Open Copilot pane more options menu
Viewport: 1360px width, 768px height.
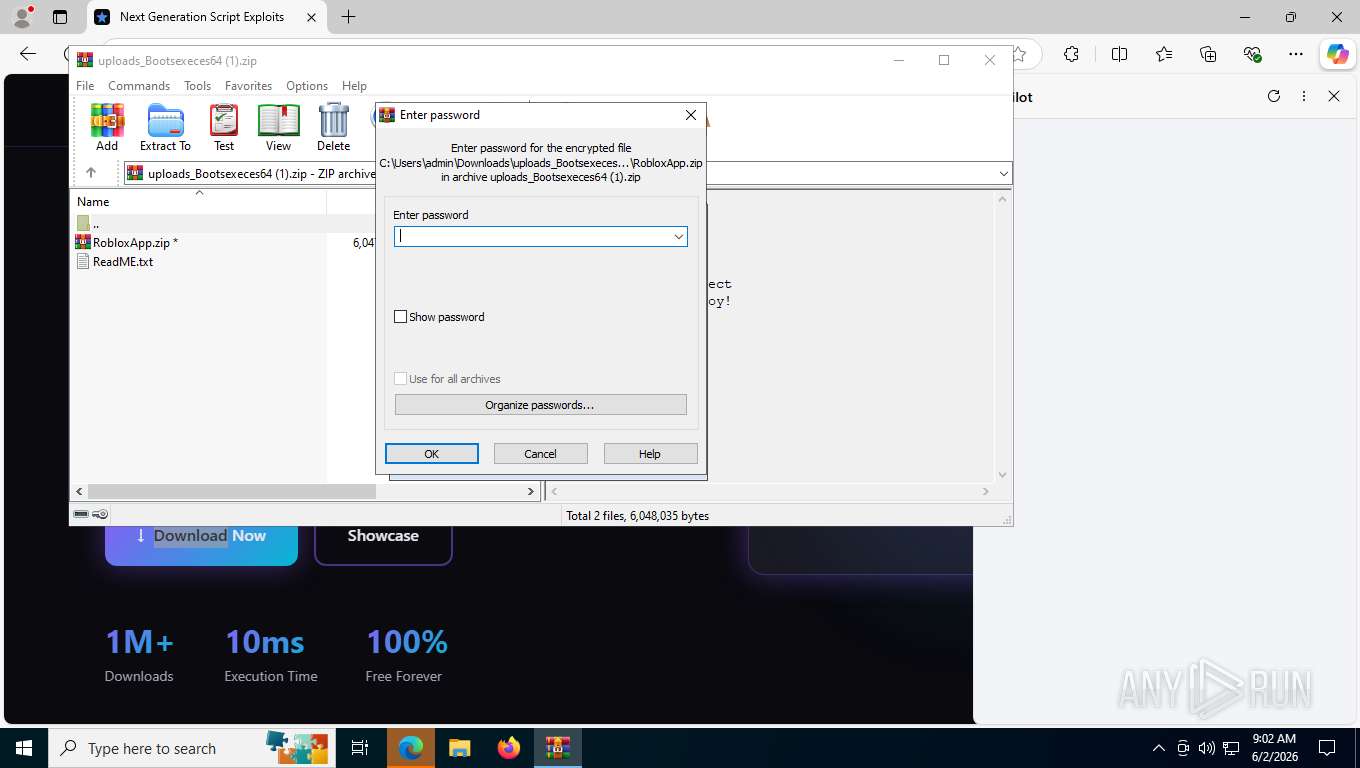[x=1304, y=96]
